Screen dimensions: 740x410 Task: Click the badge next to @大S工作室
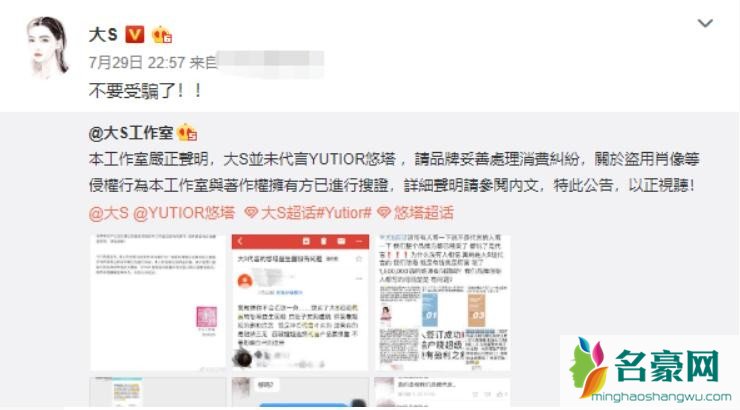pos(187,133)
